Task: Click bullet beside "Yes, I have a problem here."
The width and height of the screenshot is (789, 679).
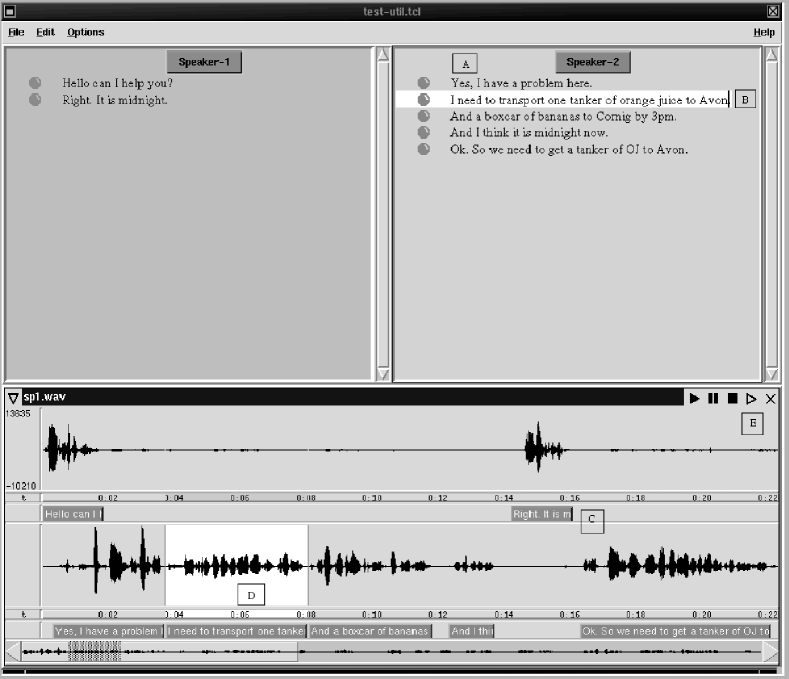Action: (424, 83)
